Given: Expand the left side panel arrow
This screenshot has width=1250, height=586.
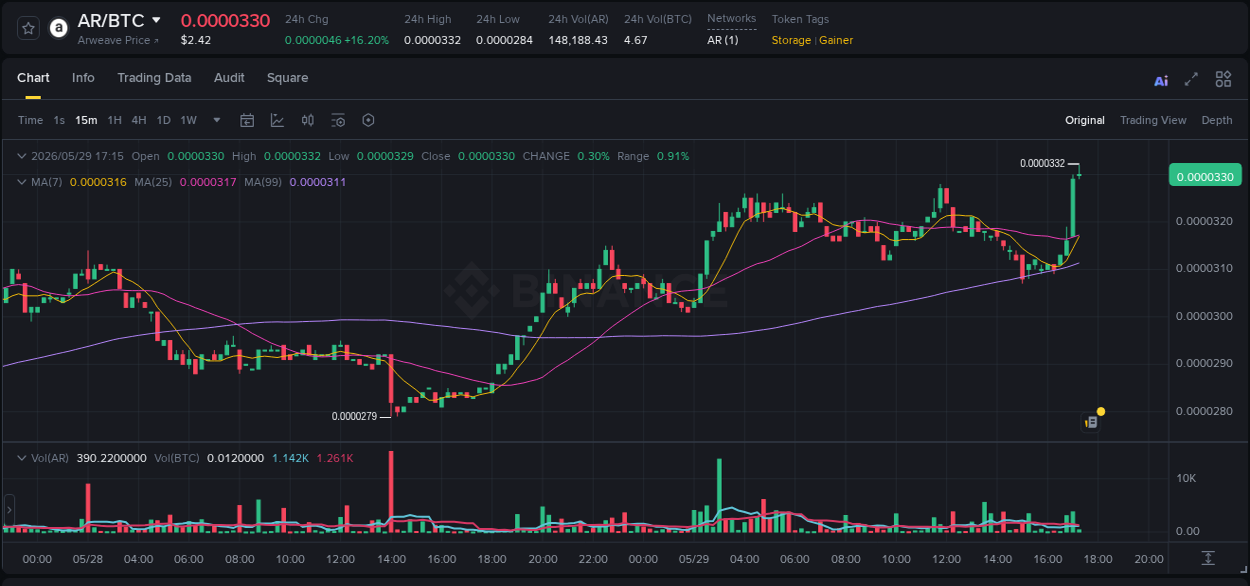Looking at the screenshot, I should (x=9, y=510).
